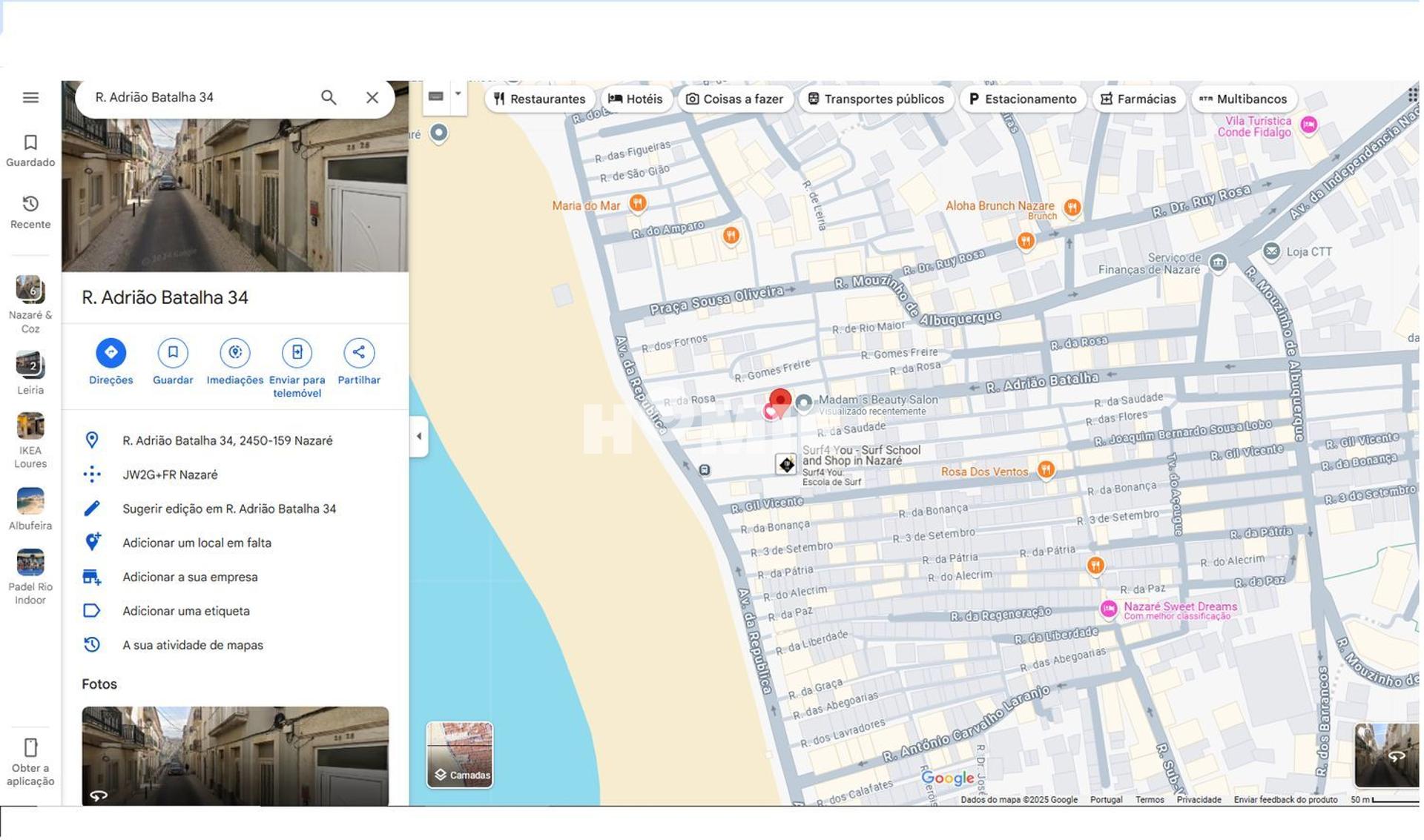Click the Direções directions icon
This screenshot has width=1424, height=840.
point(111,353)
